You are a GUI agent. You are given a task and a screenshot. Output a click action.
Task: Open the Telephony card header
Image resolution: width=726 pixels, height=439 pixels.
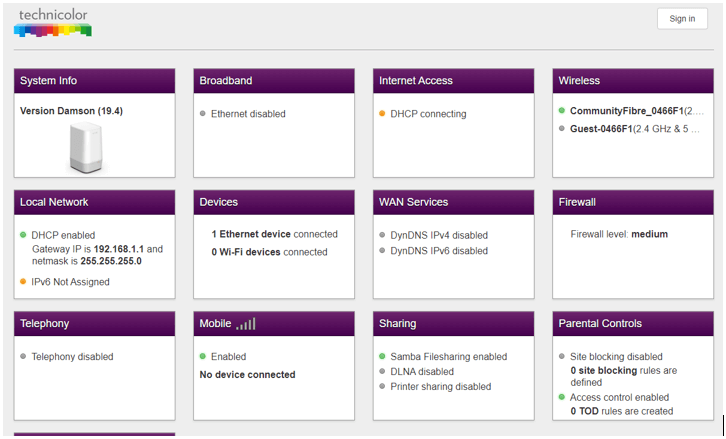point(94,324)
